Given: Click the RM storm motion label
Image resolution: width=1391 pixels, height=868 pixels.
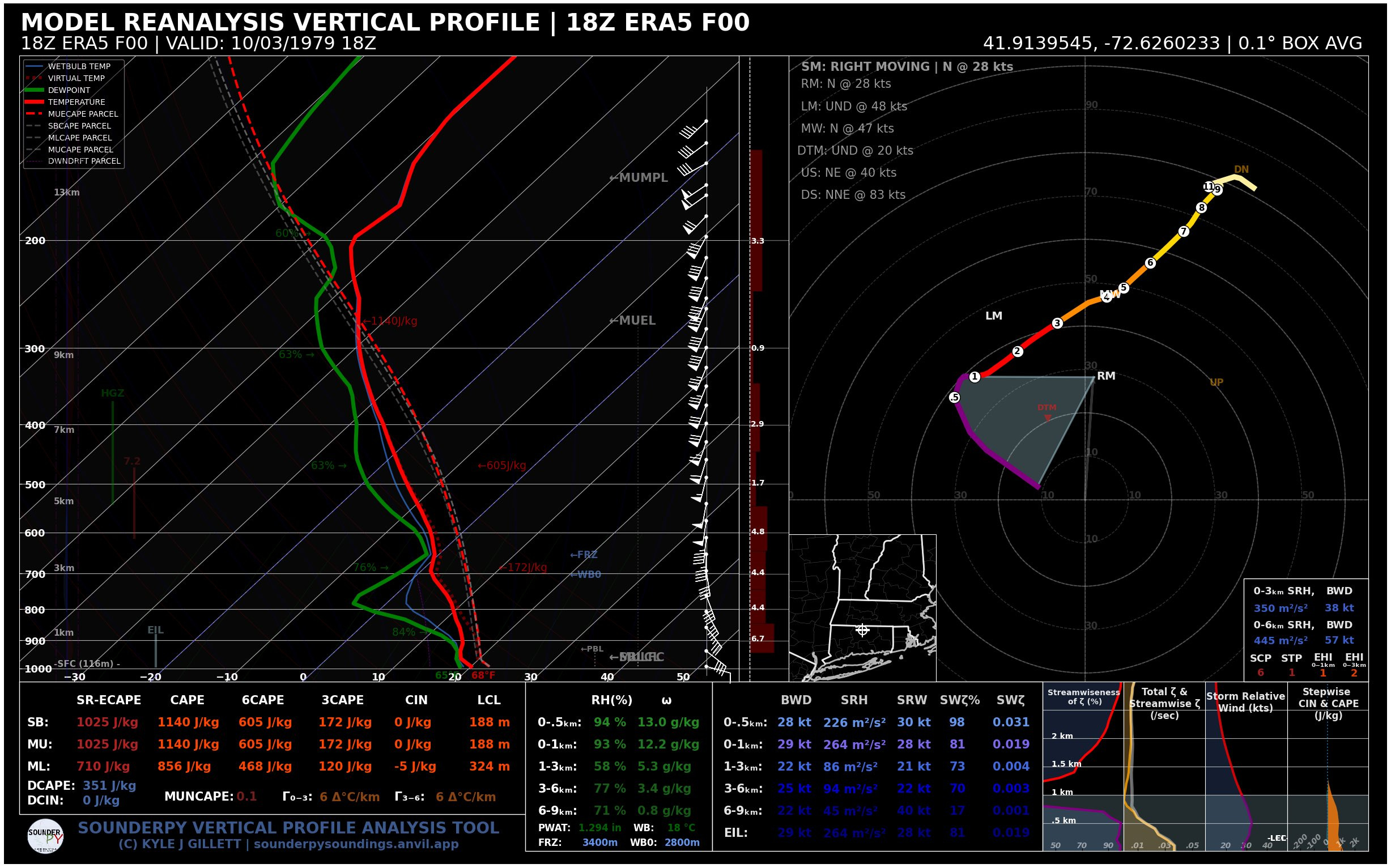Looking at the screenshot, I should click(x=1106, y=376).
